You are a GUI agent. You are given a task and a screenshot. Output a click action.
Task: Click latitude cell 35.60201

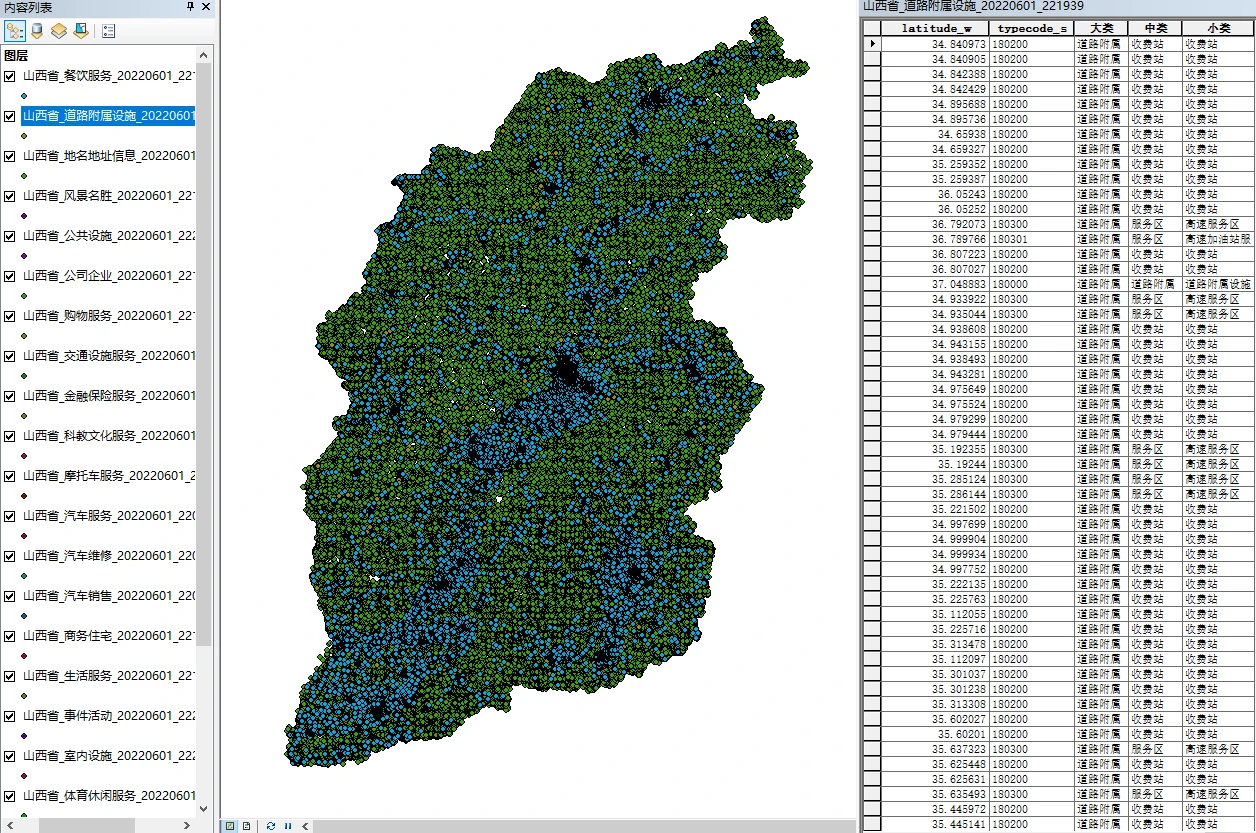tap(935, 734)
